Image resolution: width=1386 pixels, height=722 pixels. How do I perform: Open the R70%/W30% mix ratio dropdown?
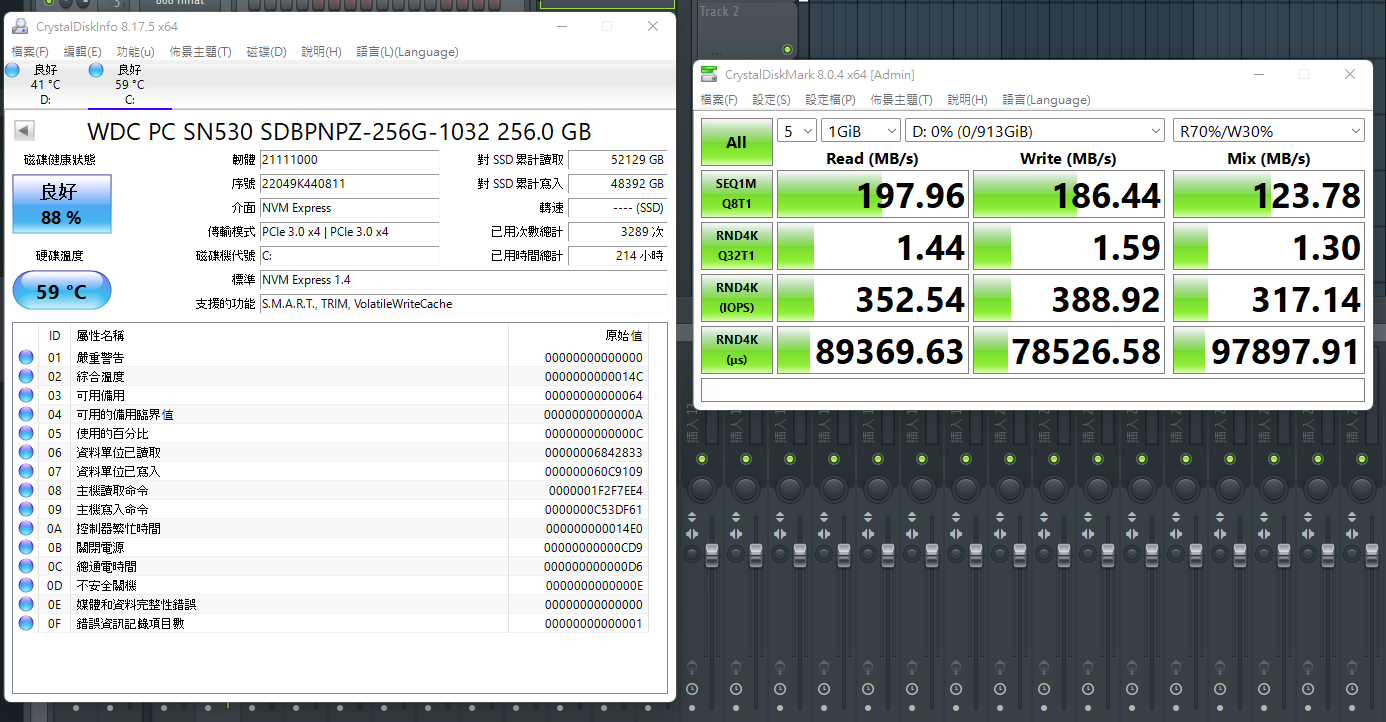coord(1269,131)
